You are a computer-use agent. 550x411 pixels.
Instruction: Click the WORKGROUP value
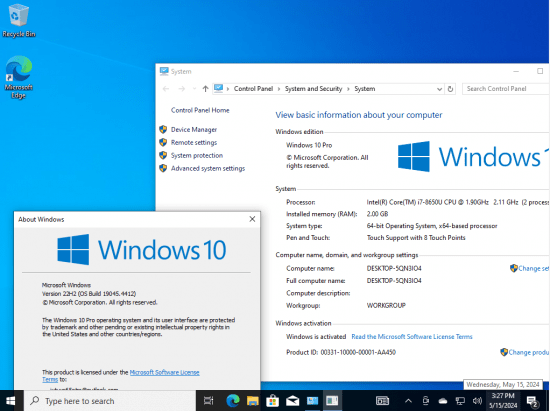[x=386, y=305]
